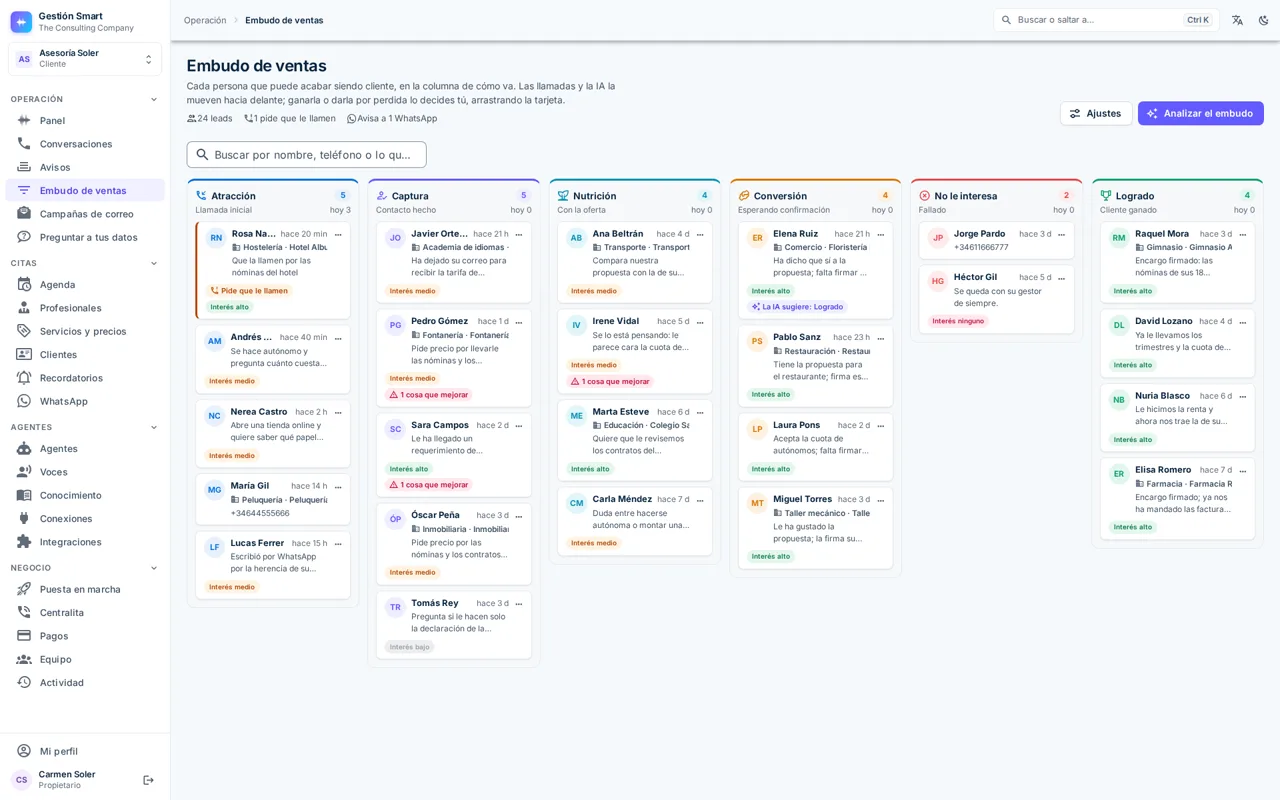Open Voces under Agentes
Image resolution: width=1280 pixels, height=800 pixels.
pos(85,472)
